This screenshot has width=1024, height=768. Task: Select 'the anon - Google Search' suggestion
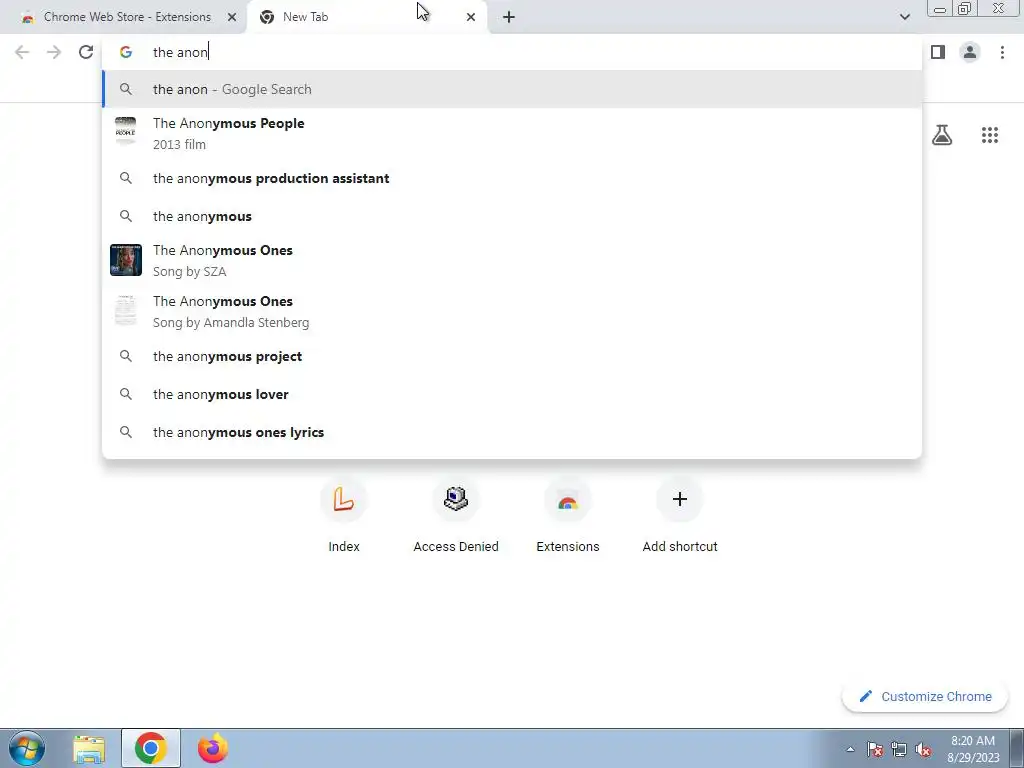512,89
